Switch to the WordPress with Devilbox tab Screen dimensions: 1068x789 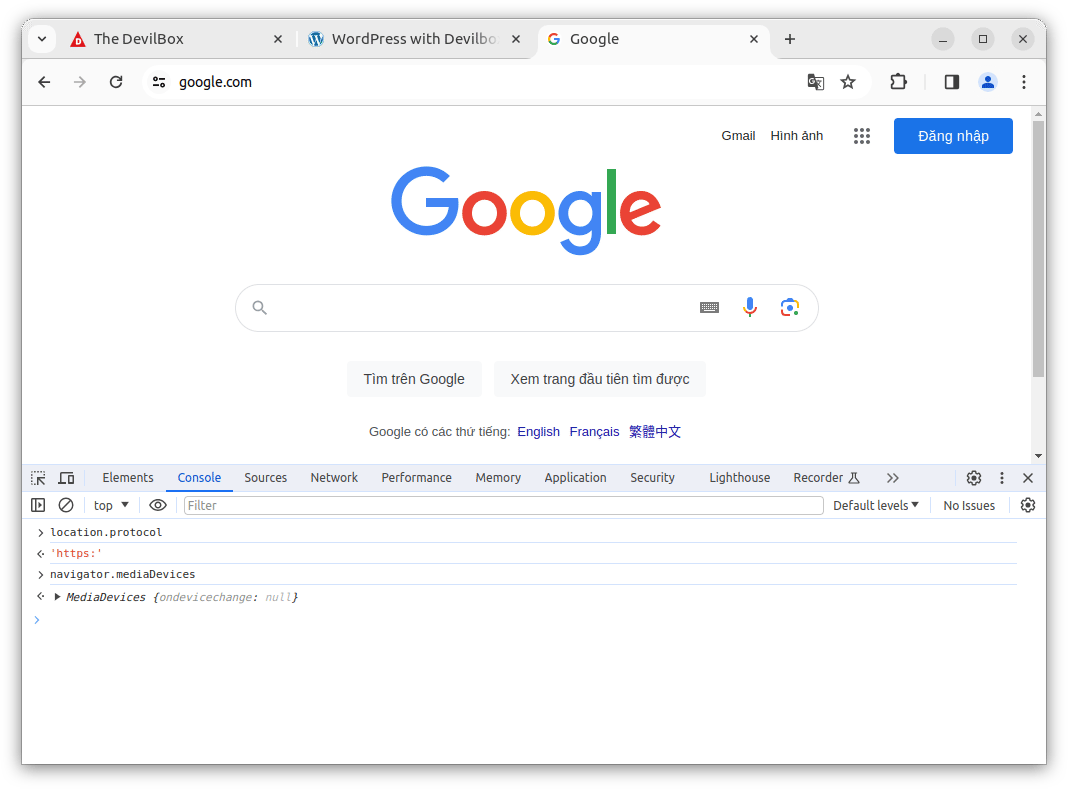click(x=414, y=39)
